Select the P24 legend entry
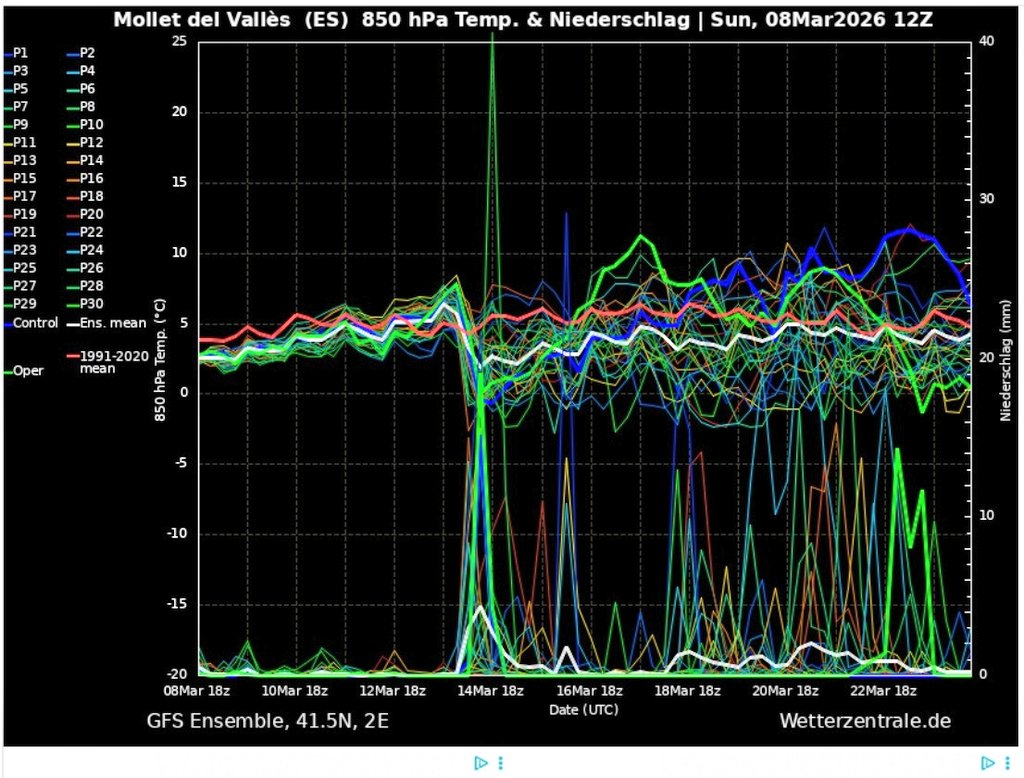The image size is (1024, 778). click(x=85, y=250)
